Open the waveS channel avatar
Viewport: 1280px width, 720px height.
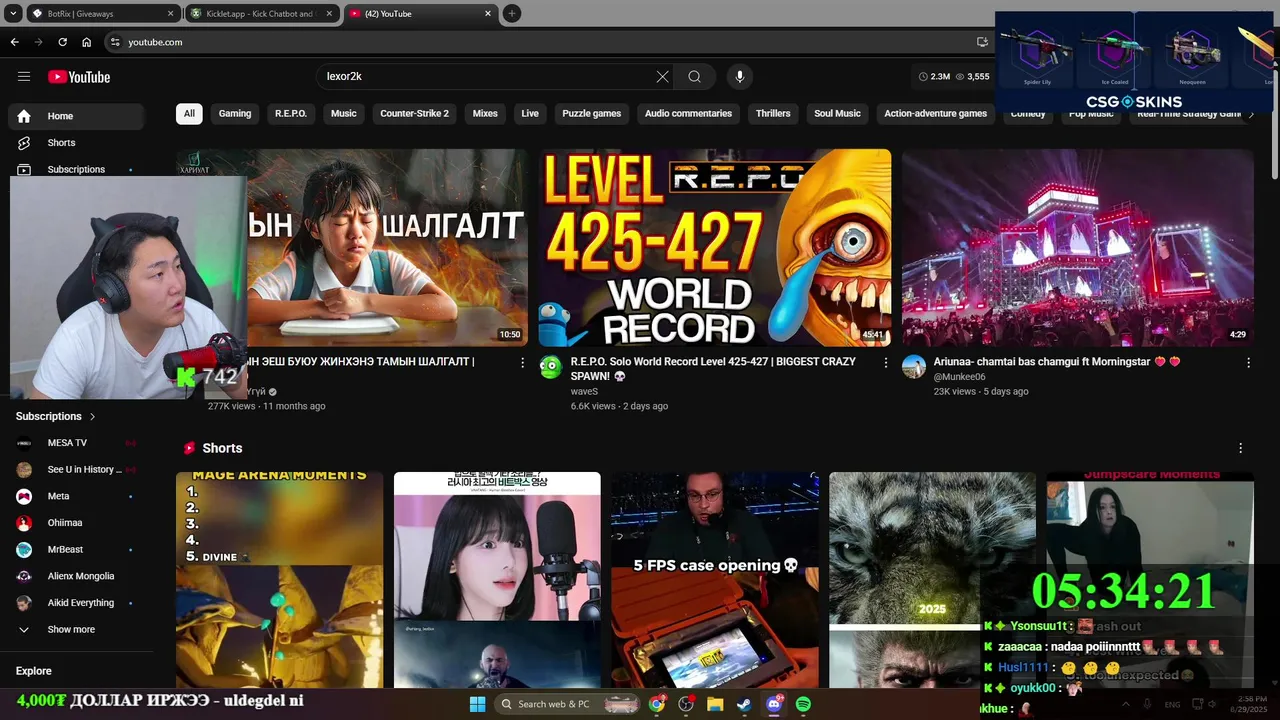(x=551, y=367)
